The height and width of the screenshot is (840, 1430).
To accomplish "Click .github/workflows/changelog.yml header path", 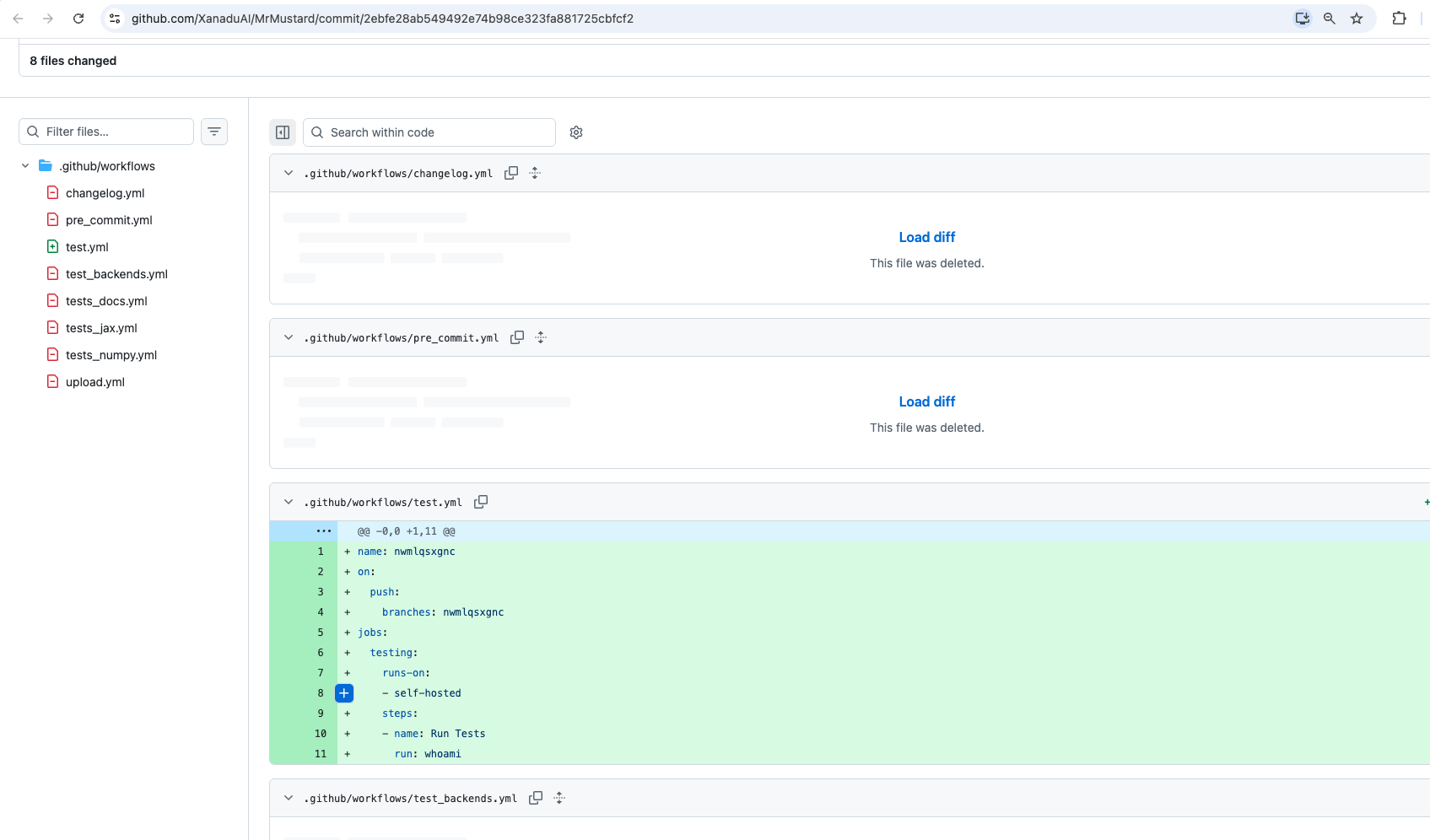I will [x=398, y=174].
